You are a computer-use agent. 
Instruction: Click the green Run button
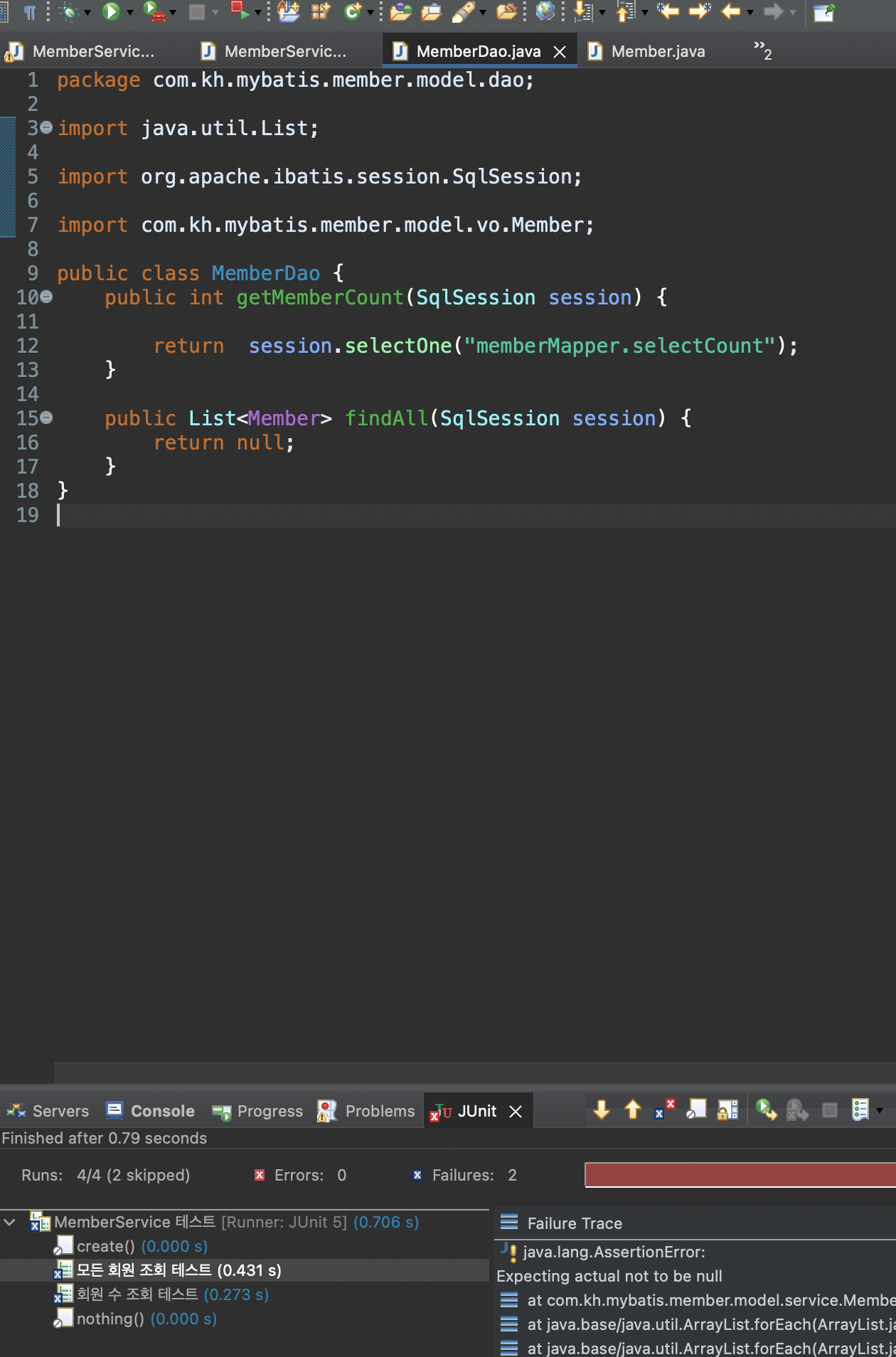112,11
